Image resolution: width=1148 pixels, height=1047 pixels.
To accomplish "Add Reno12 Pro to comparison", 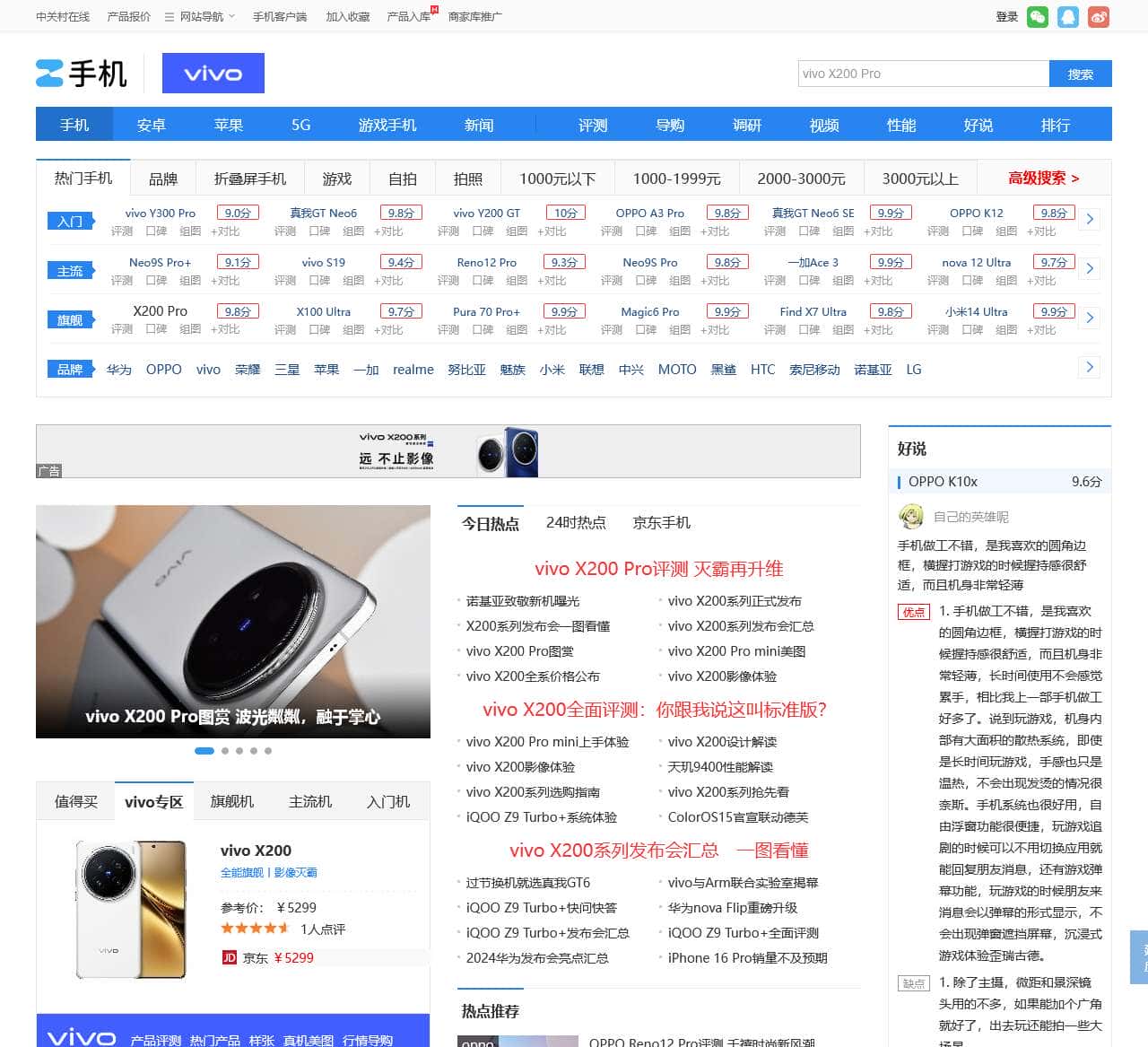I will click(552, 281).
